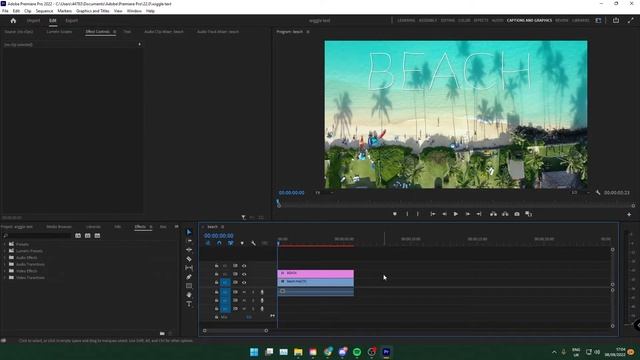Open the Sequence menu
Screen dimensions: 640x360
tap(44, 11)
